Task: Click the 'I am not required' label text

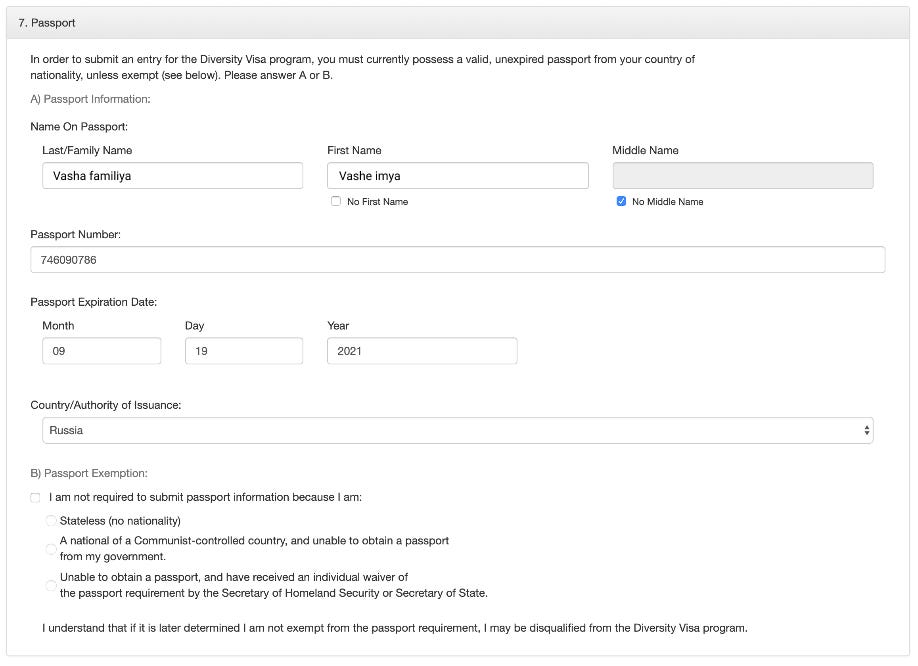Action: [205, 497]
